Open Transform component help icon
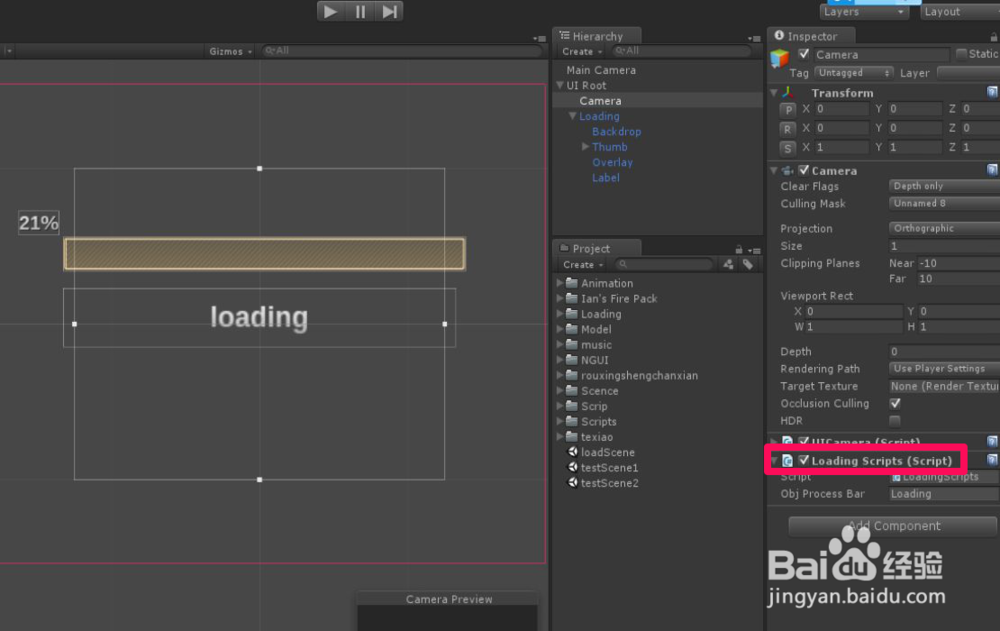This screenshot has height=631, width=1000. [992, 92]
